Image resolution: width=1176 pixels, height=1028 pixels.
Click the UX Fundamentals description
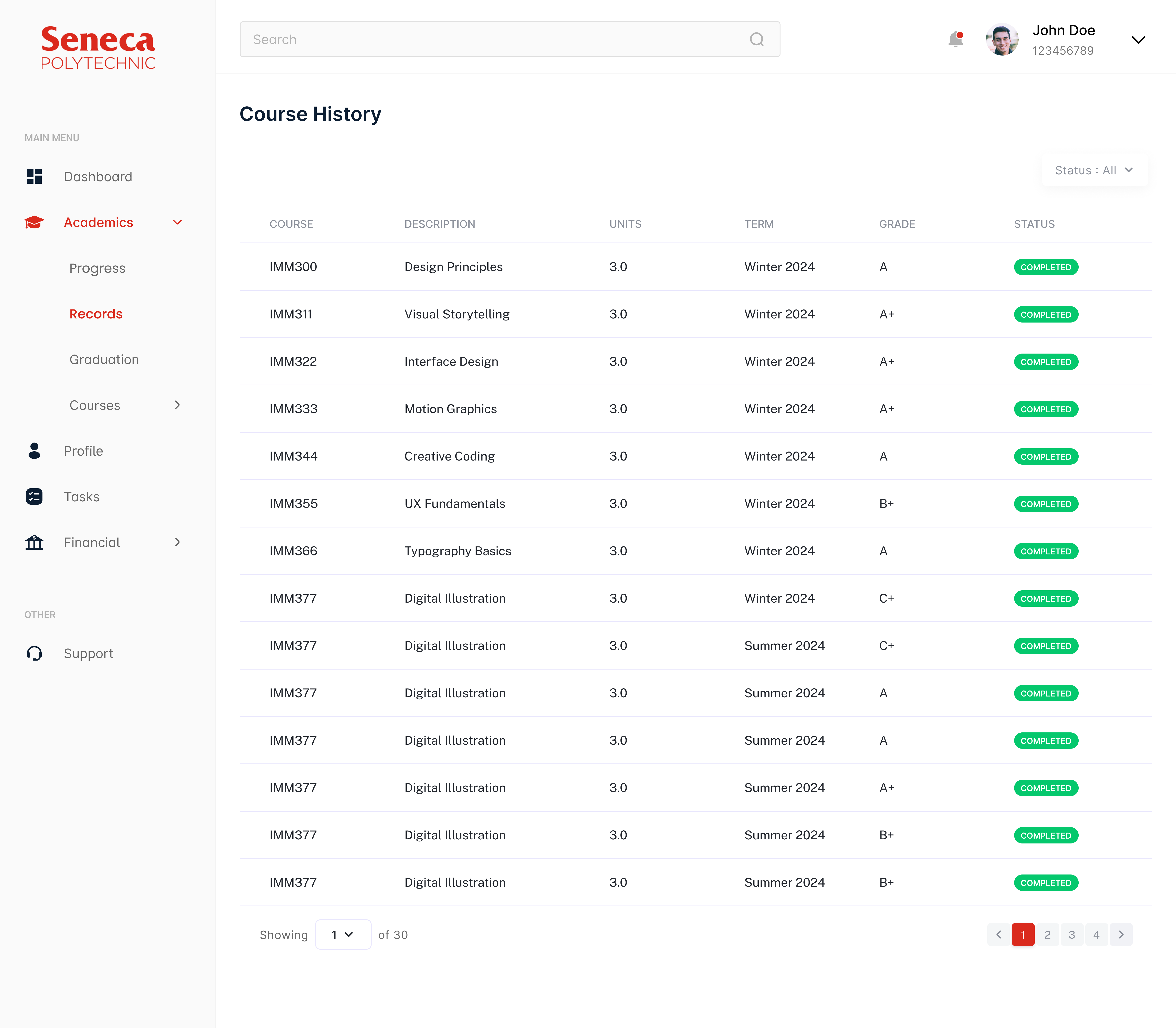(x=455, y=503)
